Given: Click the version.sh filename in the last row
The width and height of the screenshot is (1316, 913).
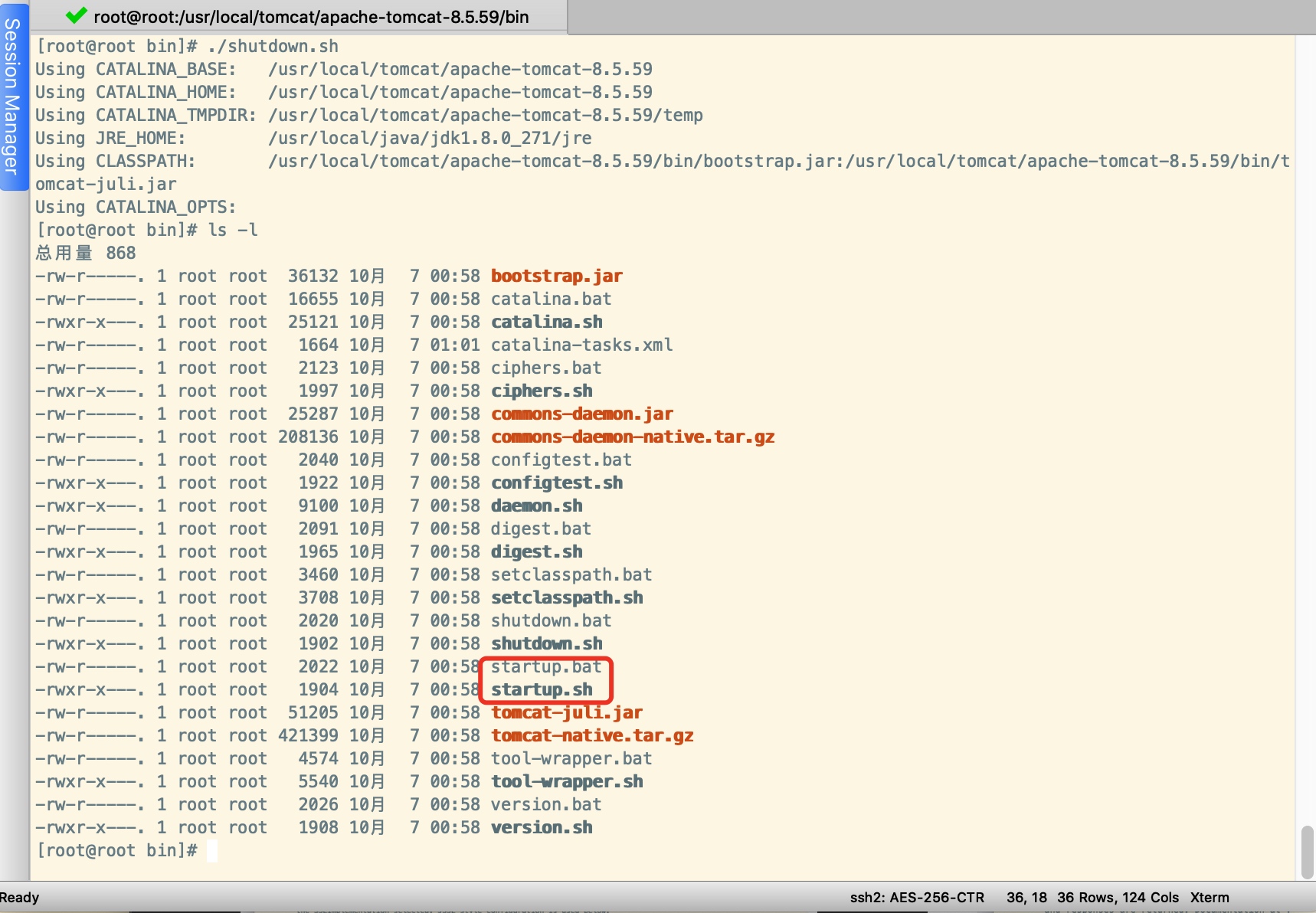Looking at the screenshot, I should pyautogui.click(x=542, y=827).
